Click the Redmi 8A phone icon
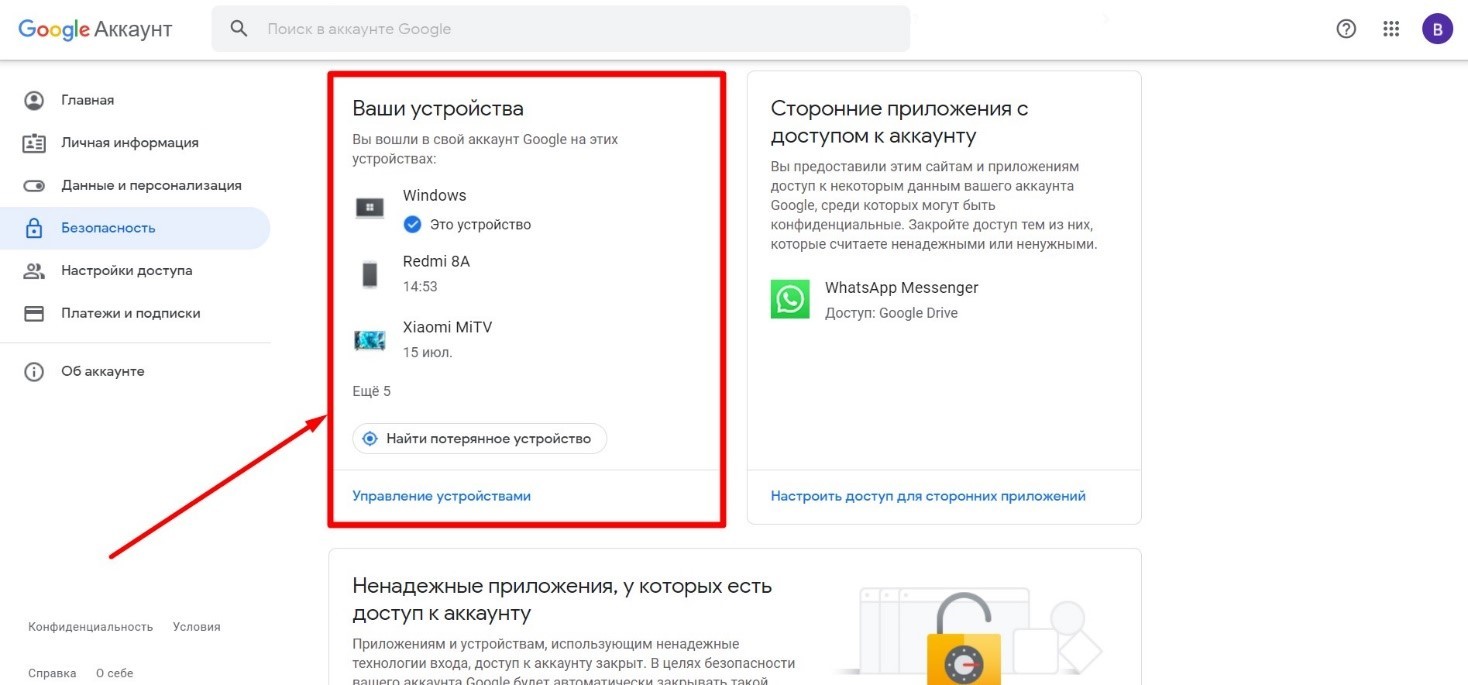 [370, 274]
